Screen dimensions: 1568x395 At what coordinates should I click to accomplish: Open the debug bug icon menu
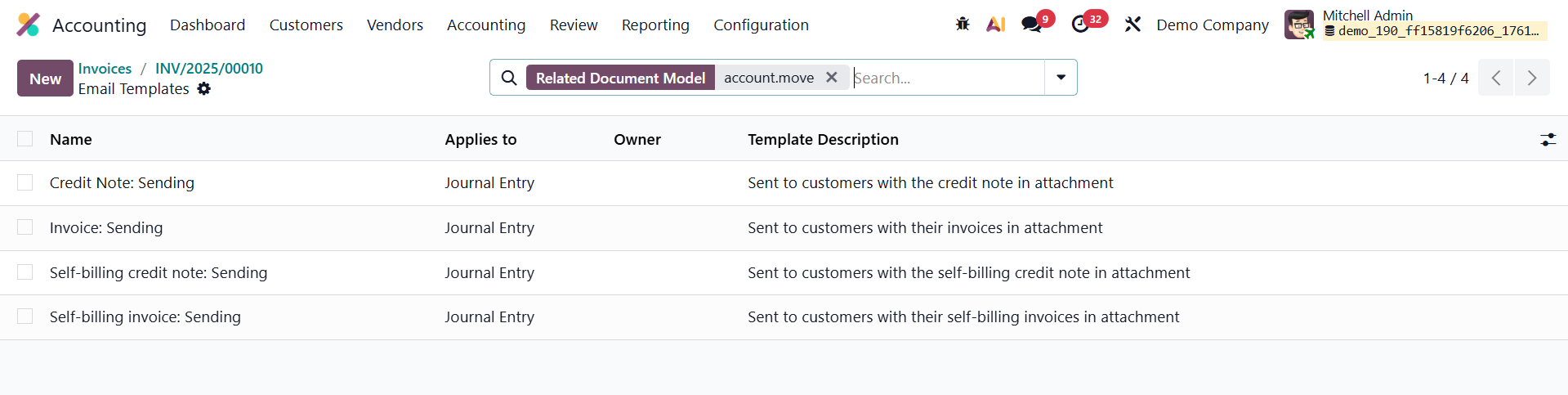pyautogui.click(x=963, y=25)
